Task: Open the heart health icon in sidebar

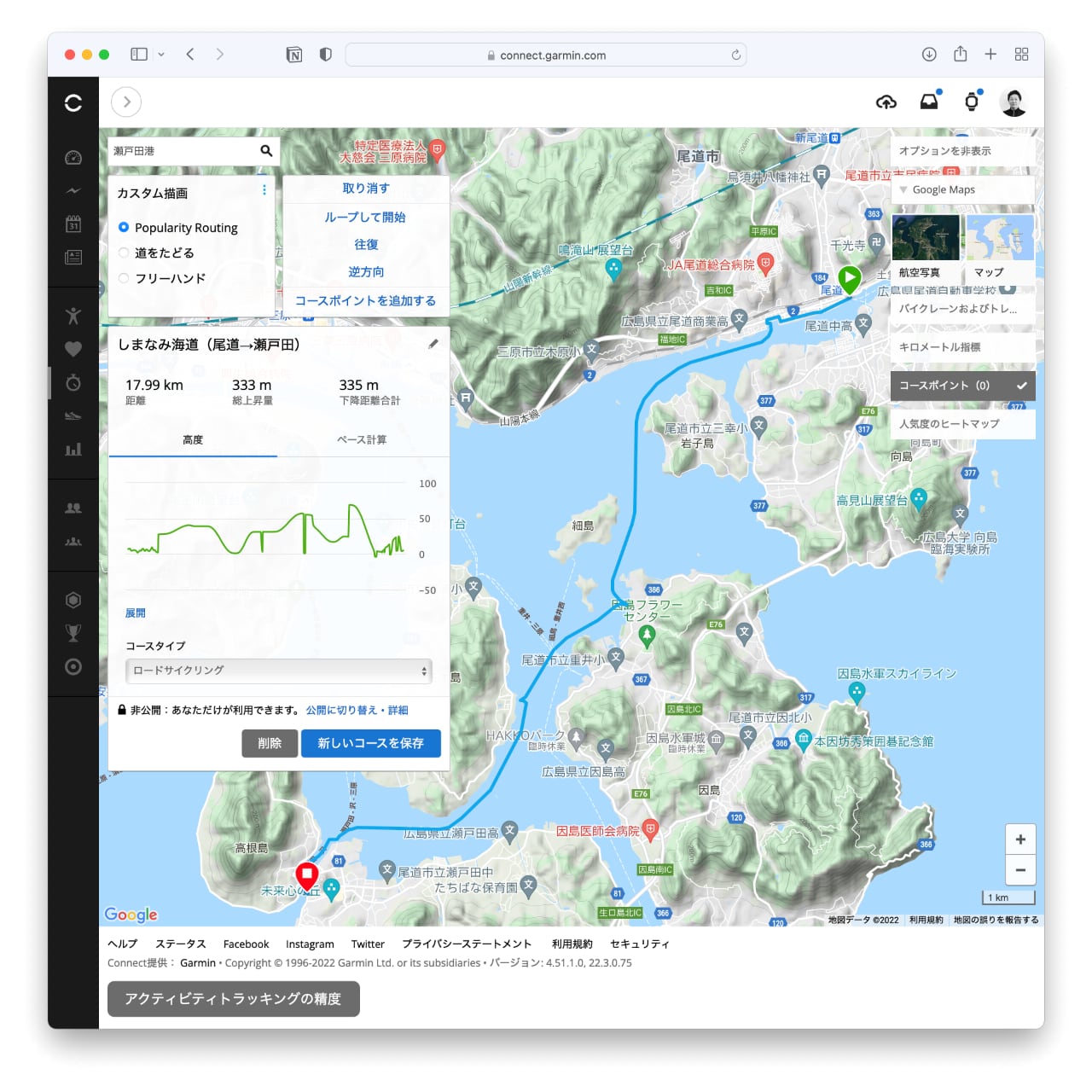Action: [73, 349]
